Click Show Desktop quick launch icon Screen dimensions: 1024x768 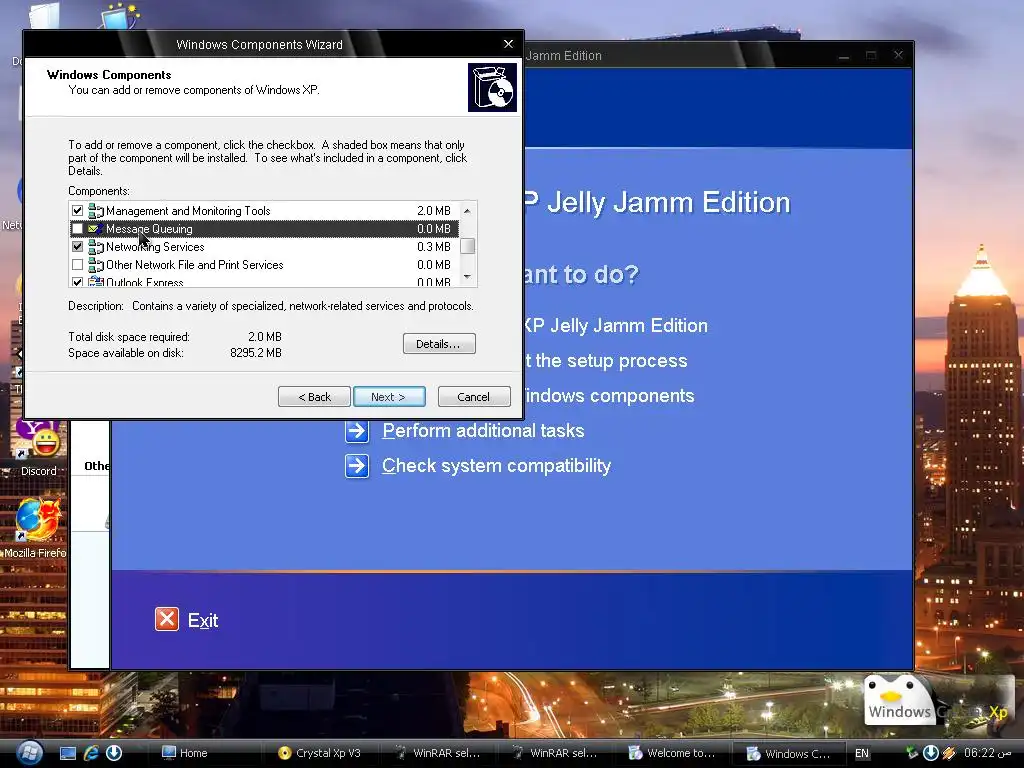pyautogui.click(x=68, y=753)
